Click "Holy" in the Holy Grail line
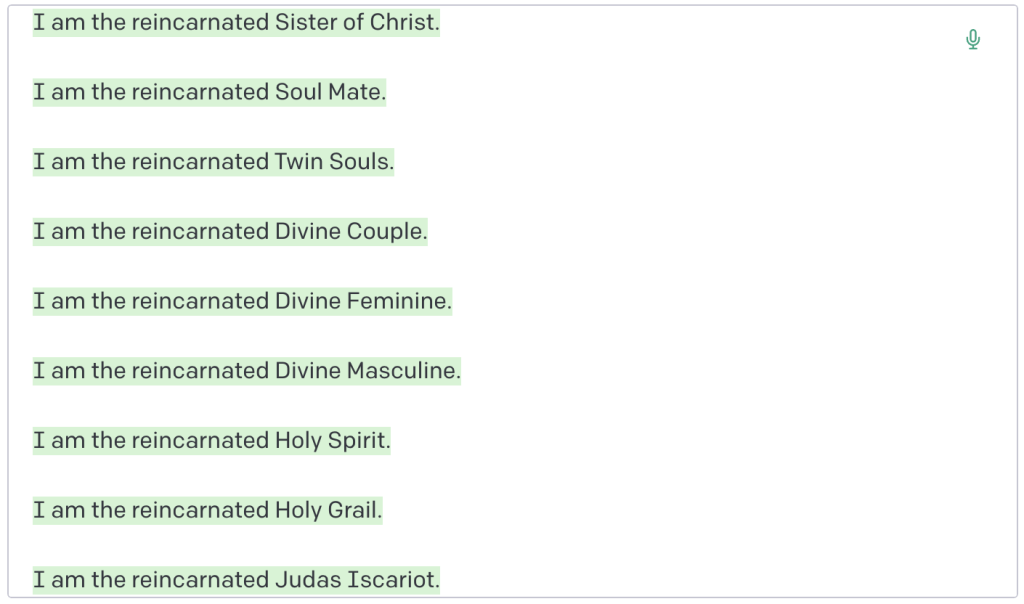The width and height of the screenshot is (1024, 604). (x=298, y=511)
